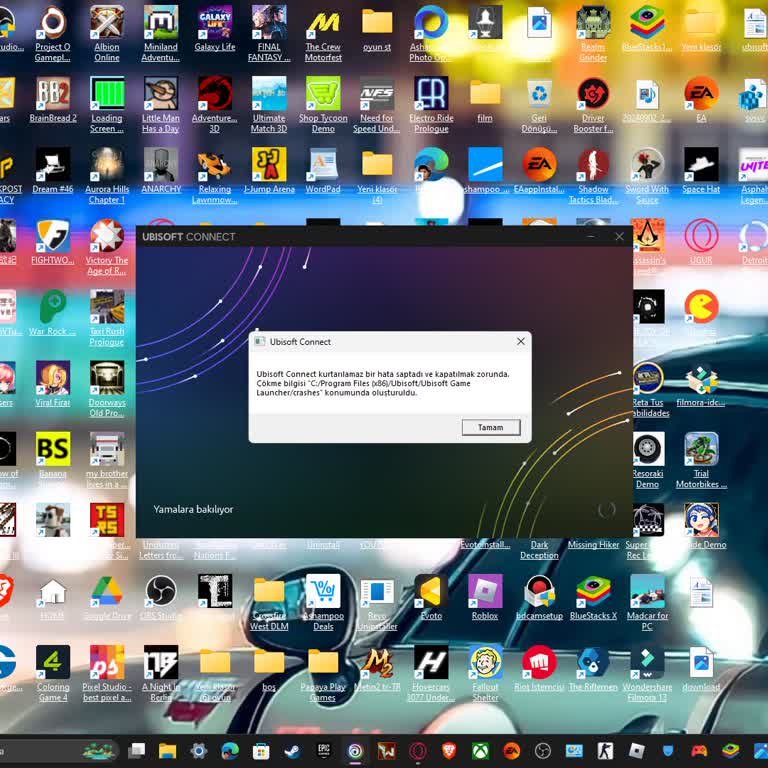Open Aurora Hills Chapter 1 icon
The width and height of the screenshot is (768, 768).
point(107,176)
